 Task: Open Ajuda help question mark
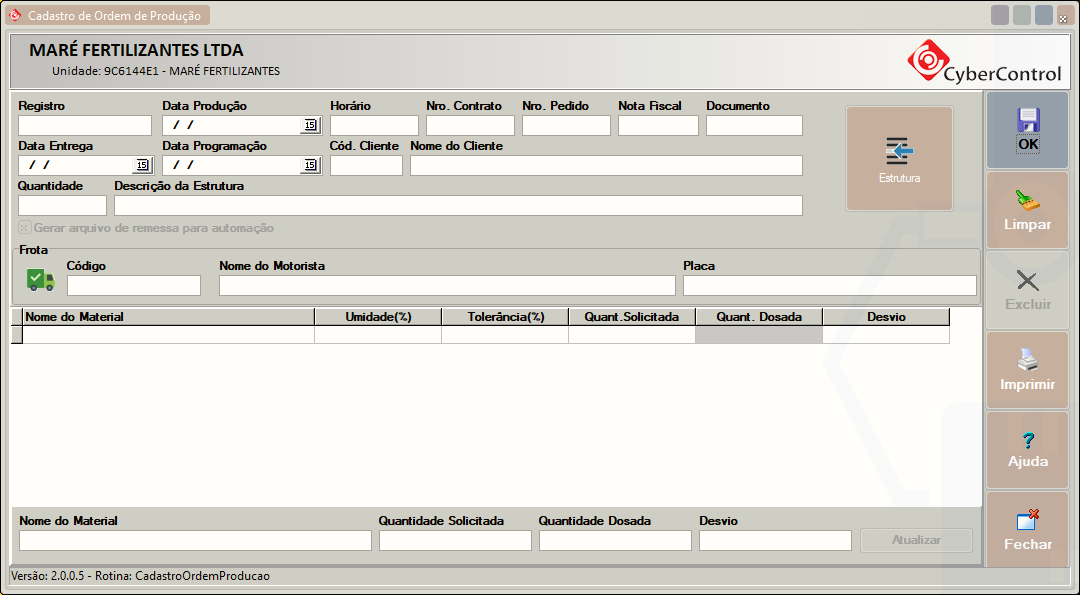1027,450
